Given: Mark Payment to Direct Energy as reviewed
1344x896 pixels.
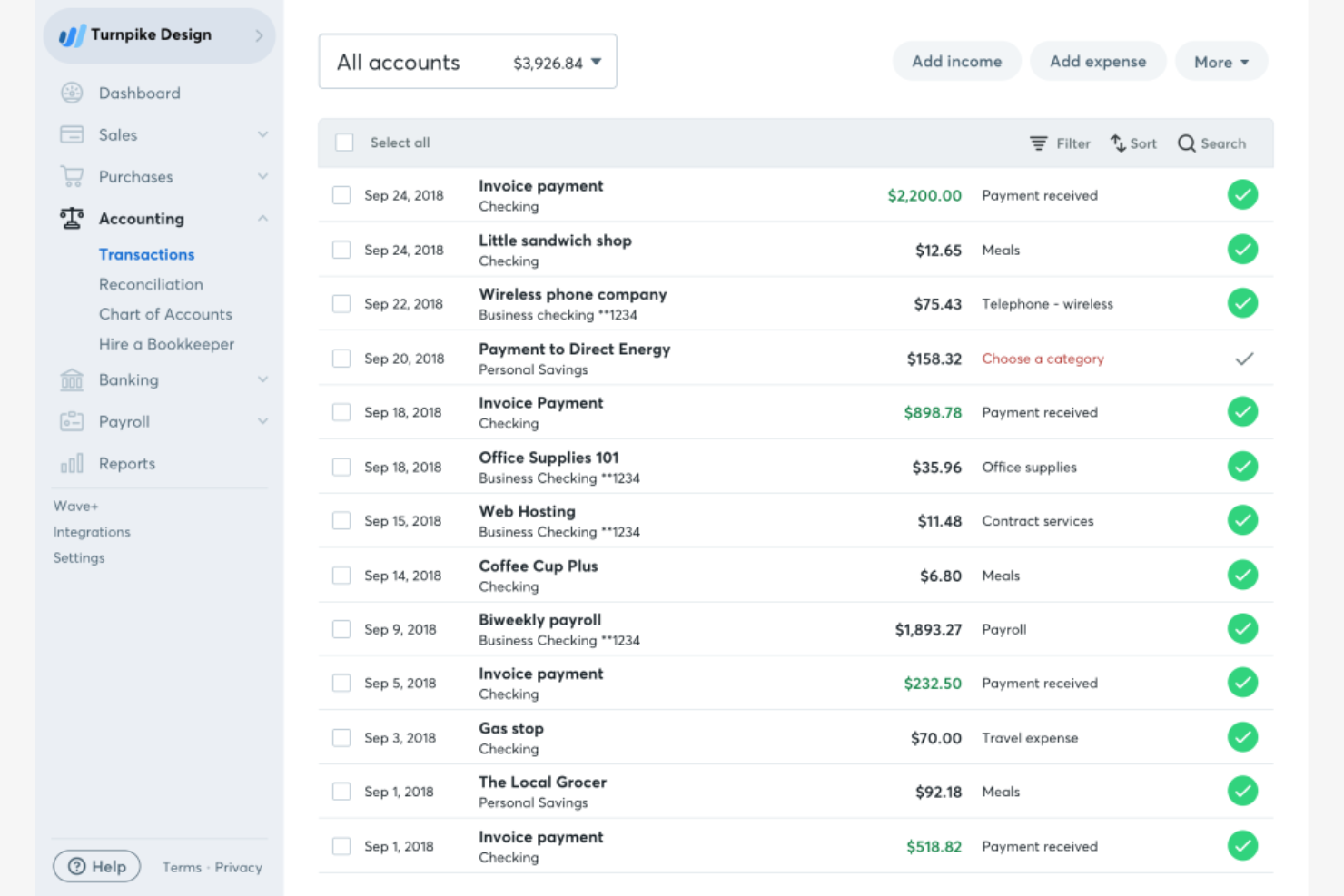Looking at the screenshot, I should pyautogui.click(x=1243, y=359).
